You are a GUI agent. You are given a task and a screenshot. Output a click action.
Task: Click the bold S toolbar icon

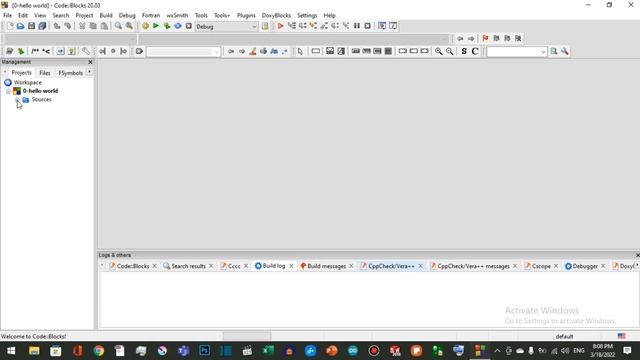click(464, 51)
